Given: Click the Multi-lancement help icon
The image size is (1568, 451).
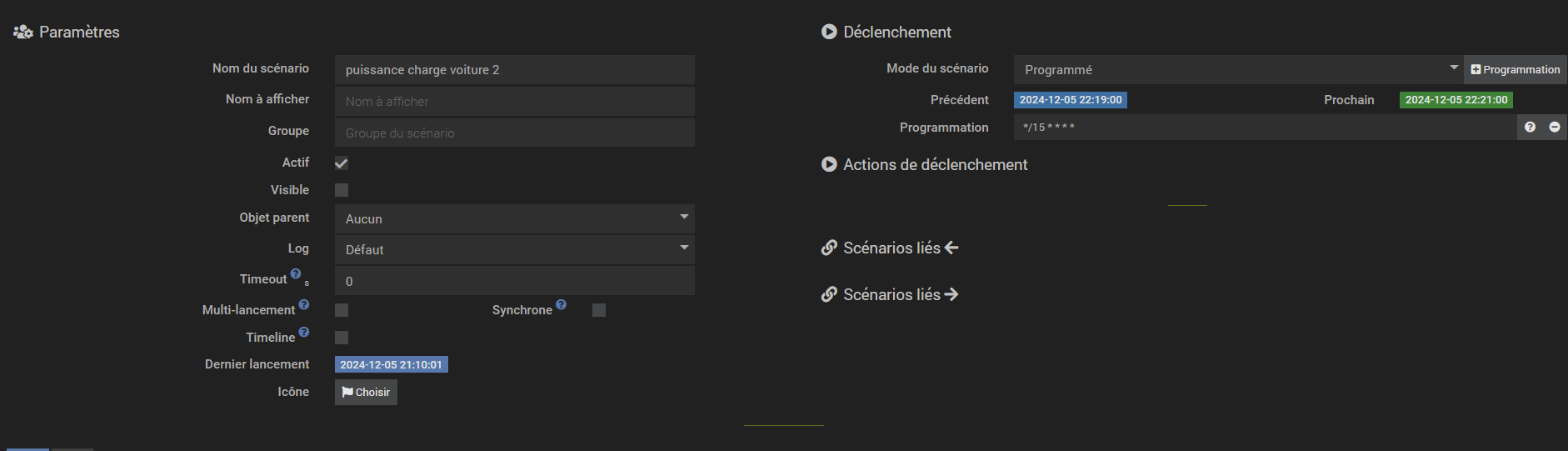Looking at the screenshot, I should click(304, 304).
